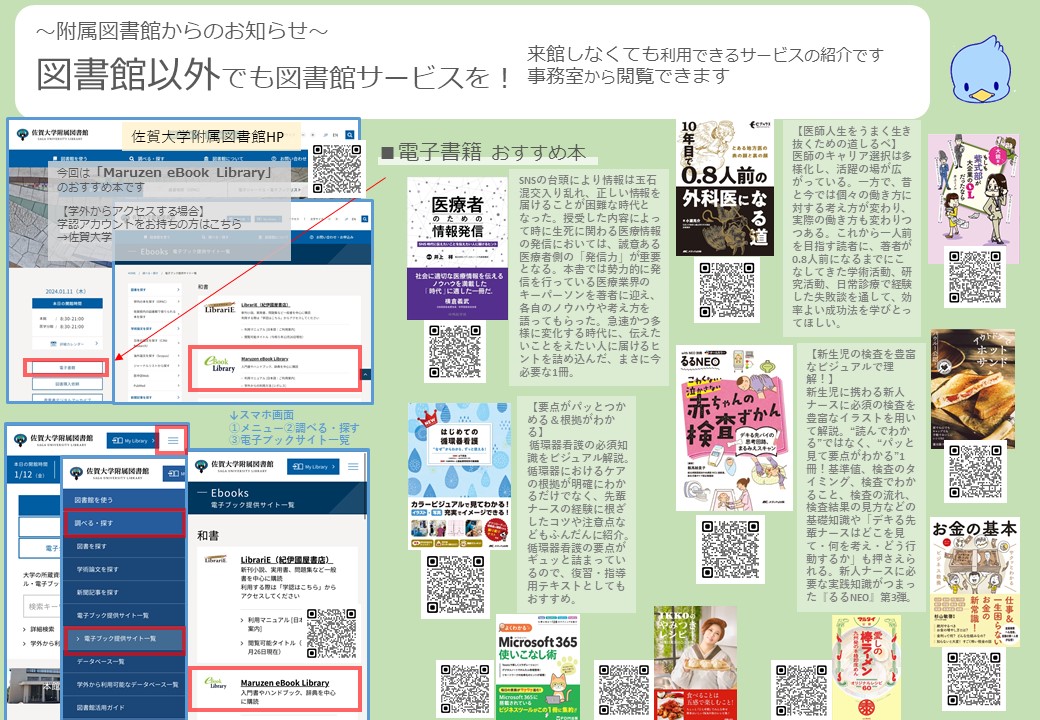1040x720 pixels.
Task: Select 学術論文を探す in the smartphone menu
Action: point(124,570)
